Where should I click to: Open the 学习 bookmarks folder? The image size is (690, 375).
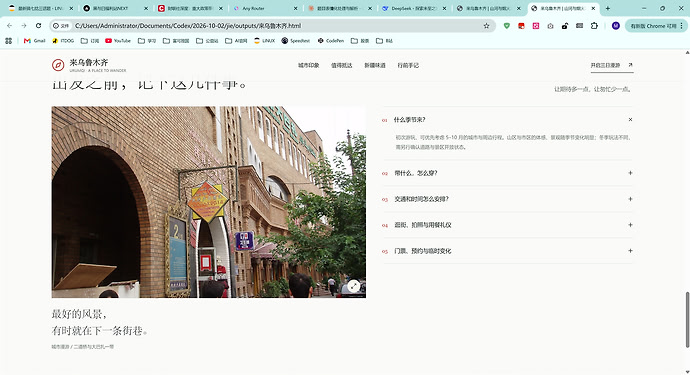pos(147,40)
